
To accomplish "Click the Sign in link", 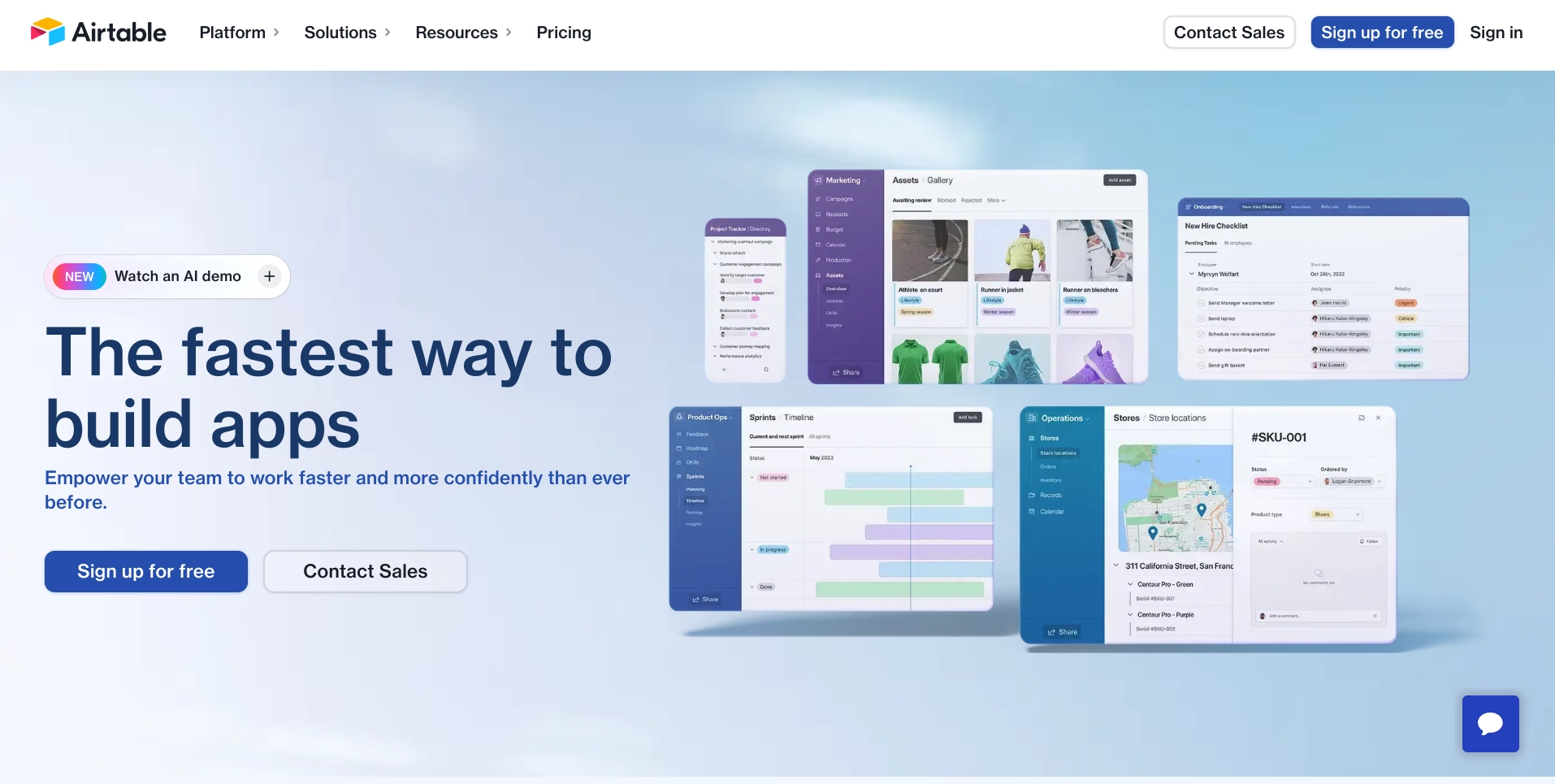I will [1496, 32].
